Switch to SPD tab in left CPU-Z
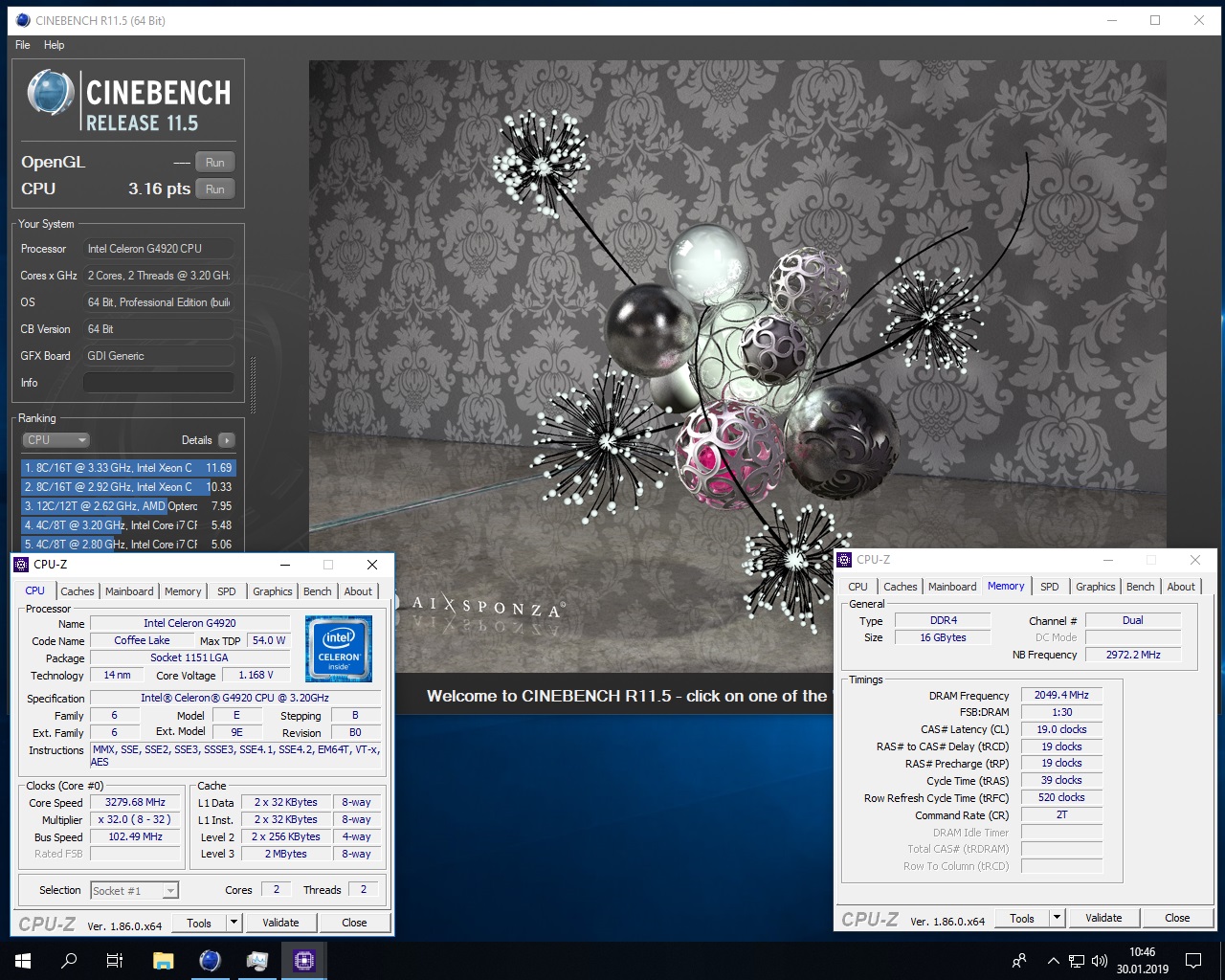Viewport: 1225px width, 980px height. click(x=227, y=591)
